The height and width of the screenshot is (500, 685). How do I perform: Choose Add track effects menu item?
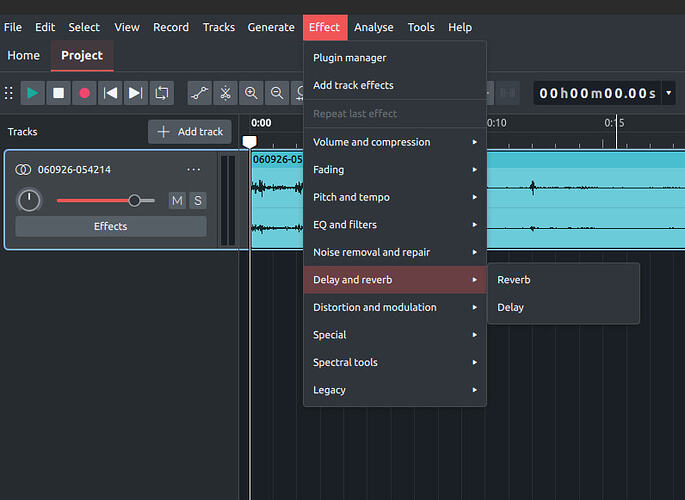(395, 85)
